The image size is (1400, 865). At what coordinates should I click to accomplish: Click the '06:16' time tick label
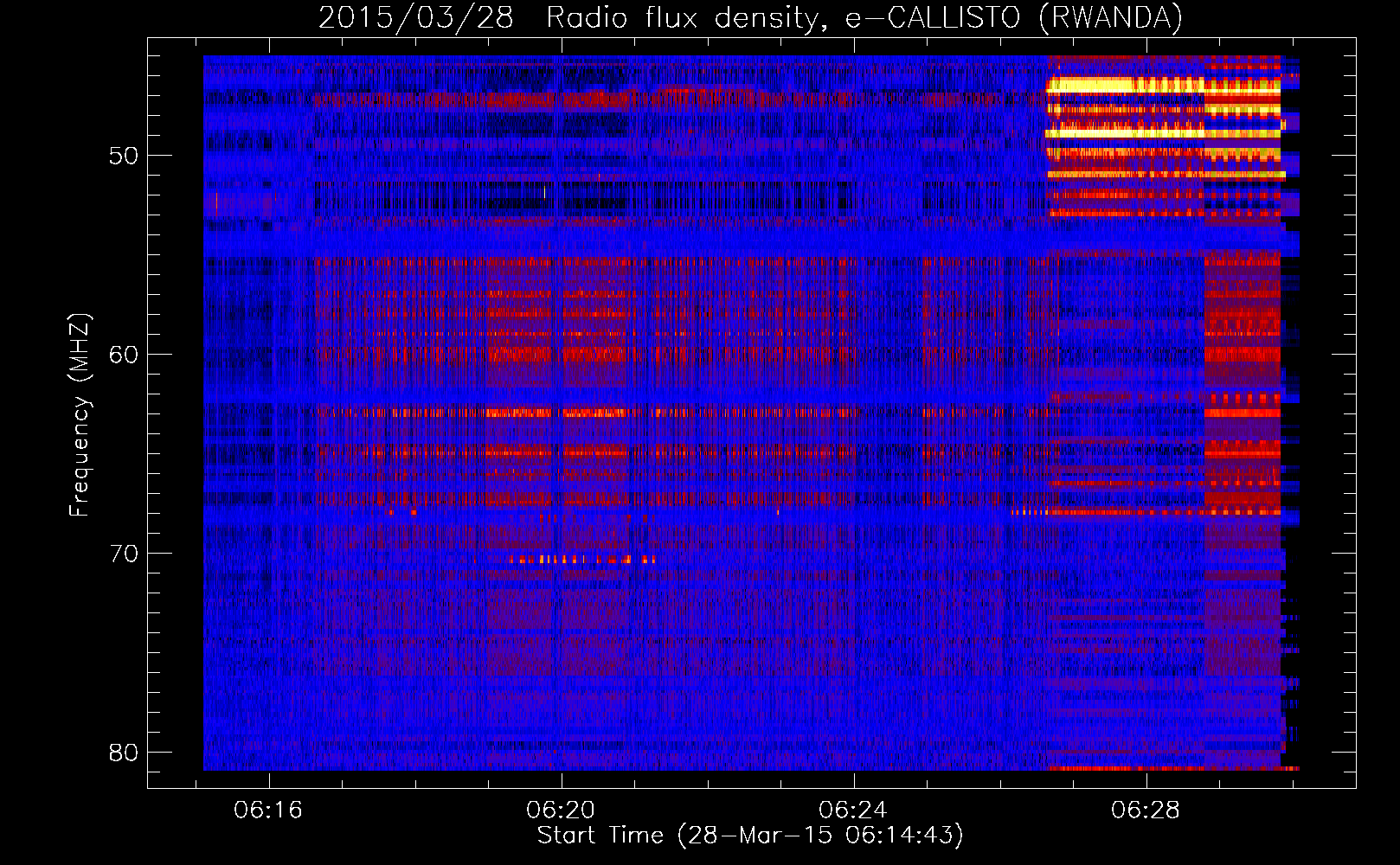pos(268,810)
